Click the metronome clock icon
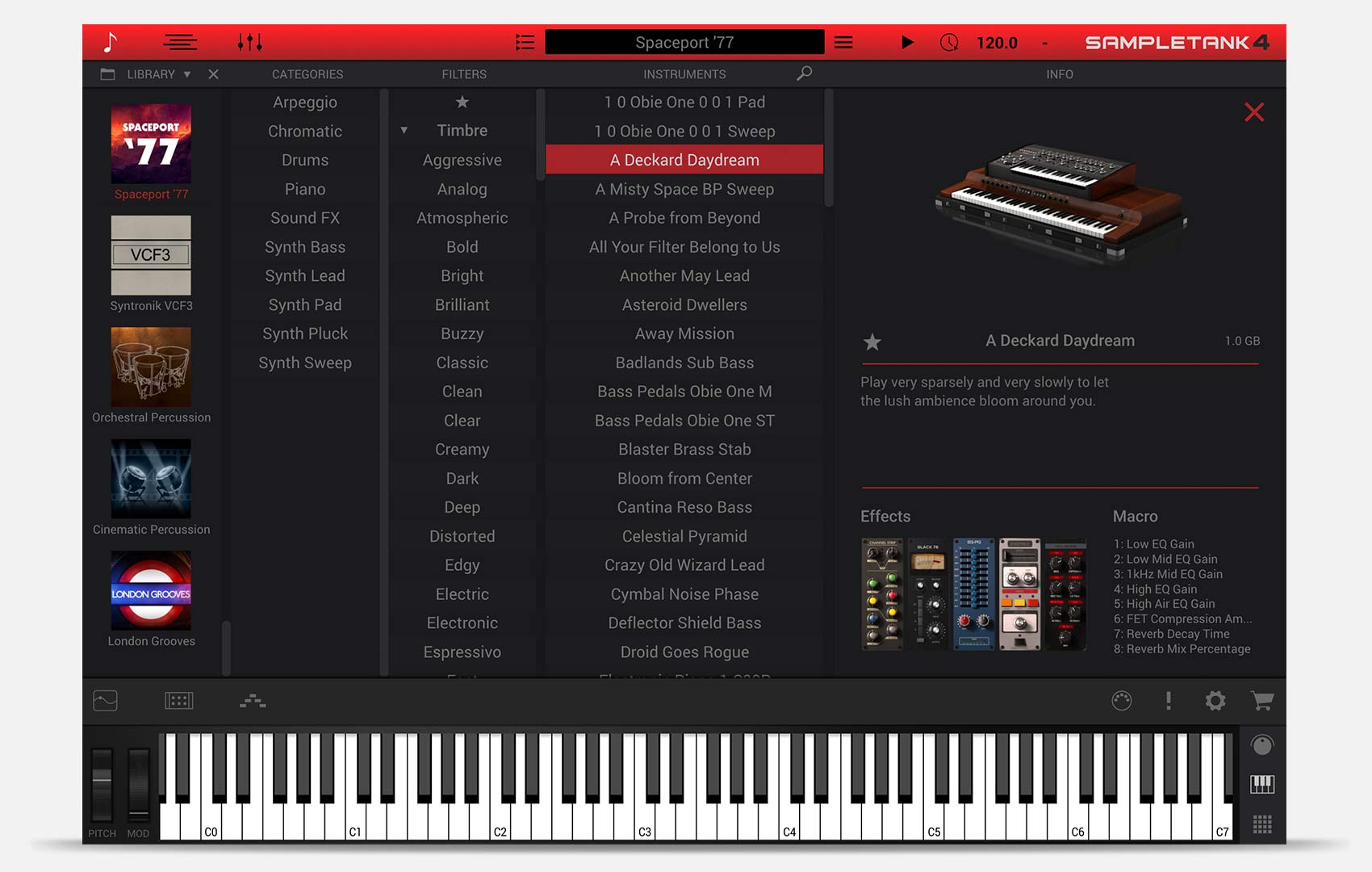 pos(949,42)
